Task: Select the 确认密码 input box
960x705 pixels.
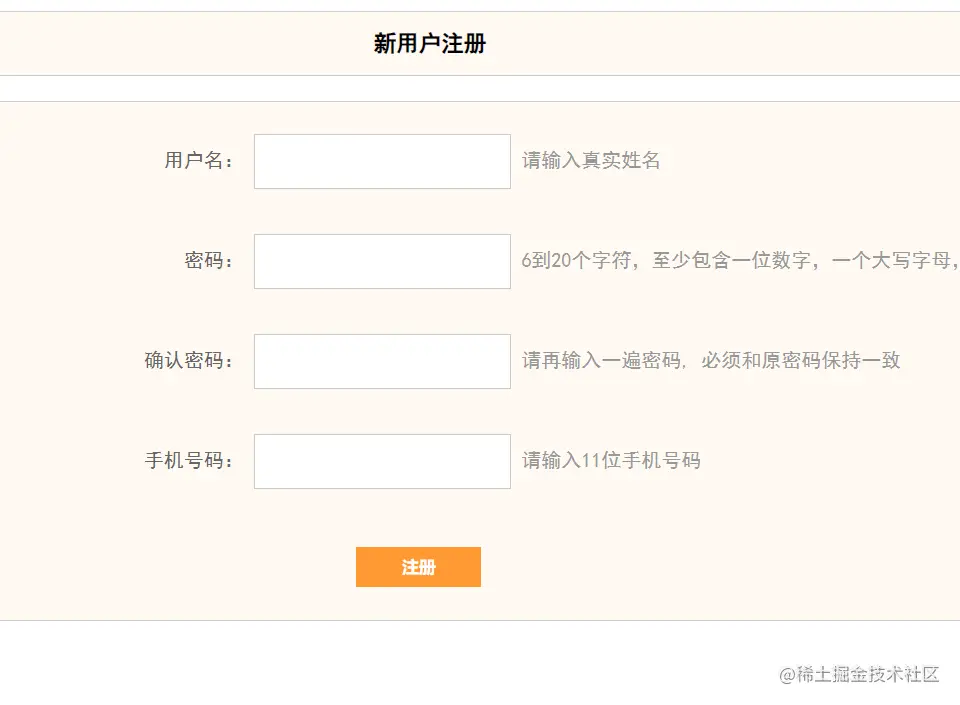Action: pyautogui.click(x=382, y=361)
